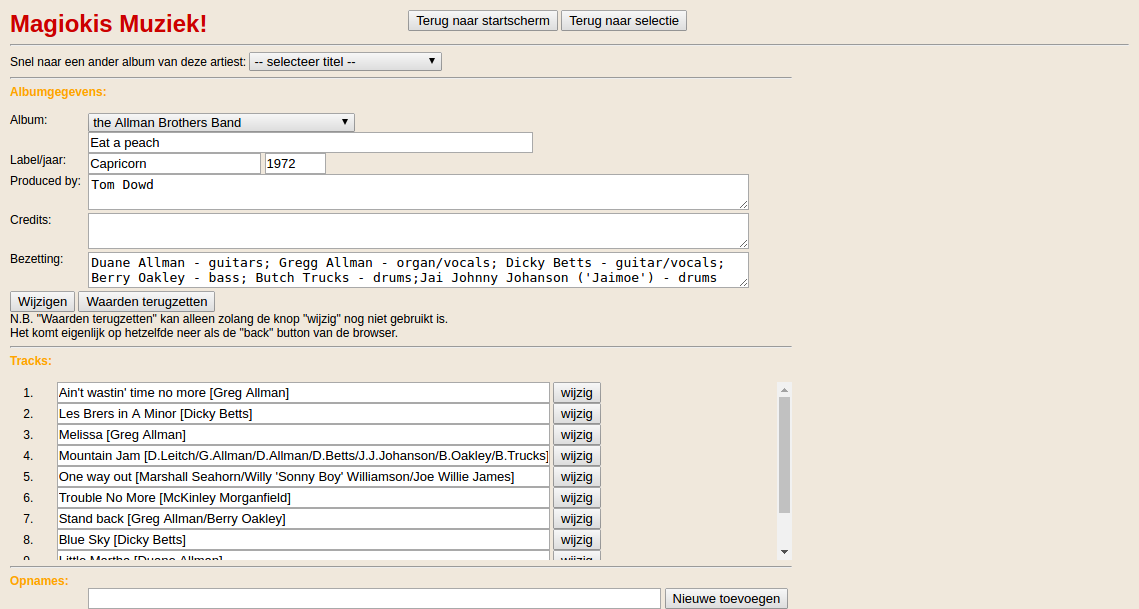Click the 'Terug naar startscherm' button

click(x=482, y=21)
